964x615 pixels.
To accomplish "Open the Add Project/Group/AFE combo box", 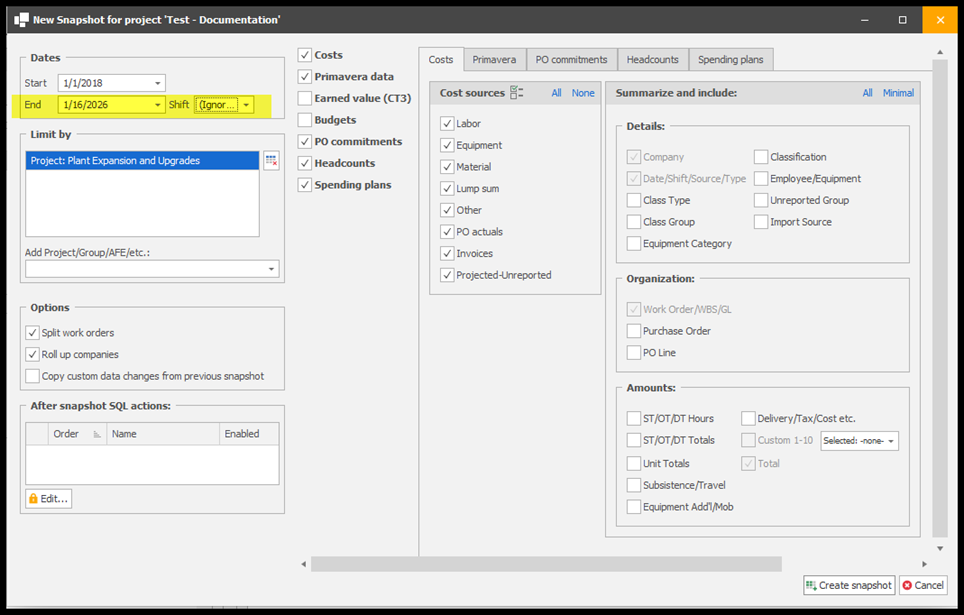I will coord(271,269).
